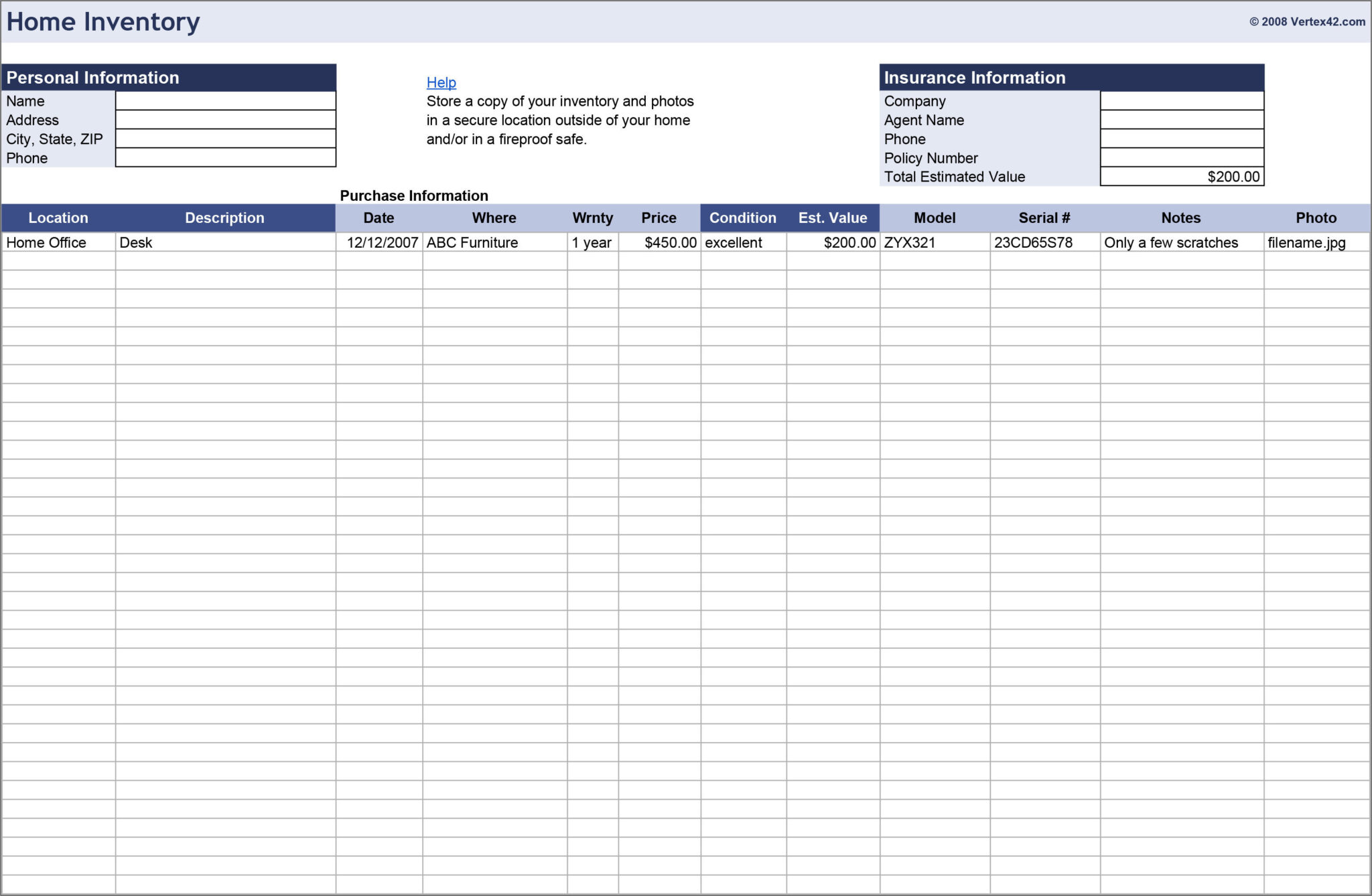Viewport: 1372px width, 896px height.
Task: Click the Vertex42.com copyright link
Action: pyautogui.click(x=1307, y=20)
